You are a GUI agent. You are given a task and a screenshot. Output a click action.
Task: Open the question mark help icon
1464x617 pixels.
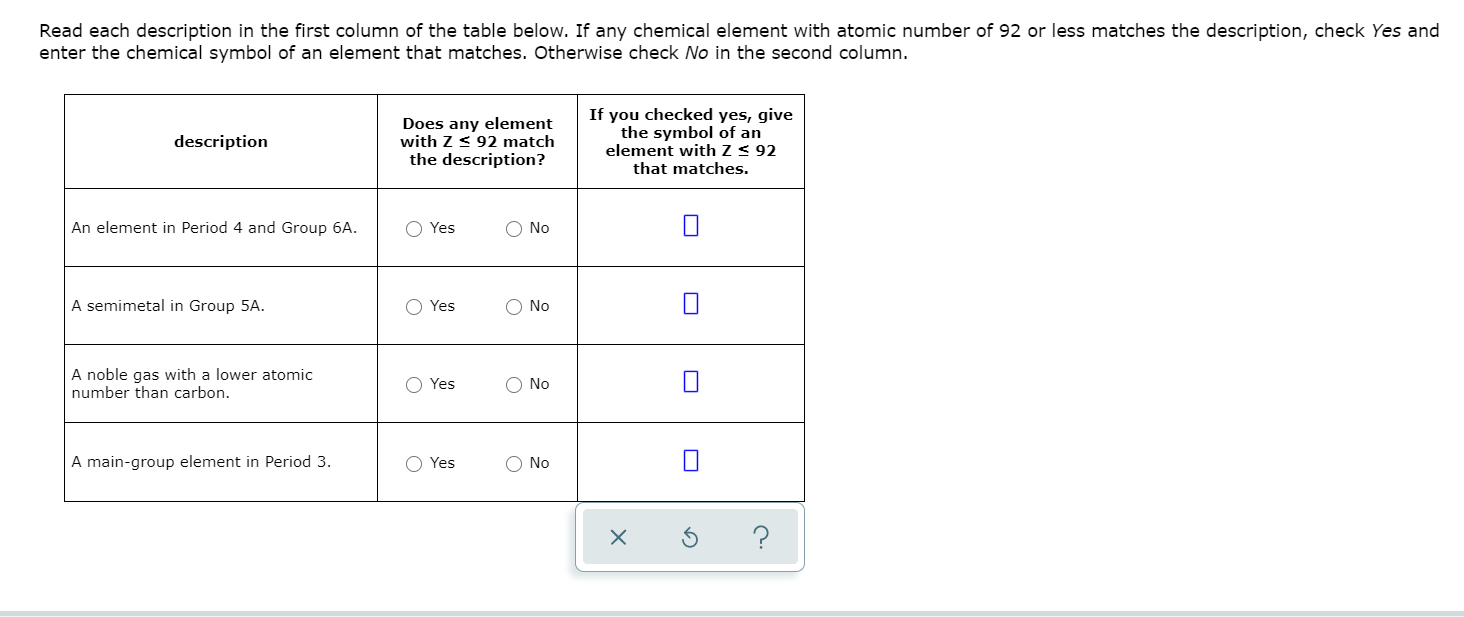pos(763,537)
